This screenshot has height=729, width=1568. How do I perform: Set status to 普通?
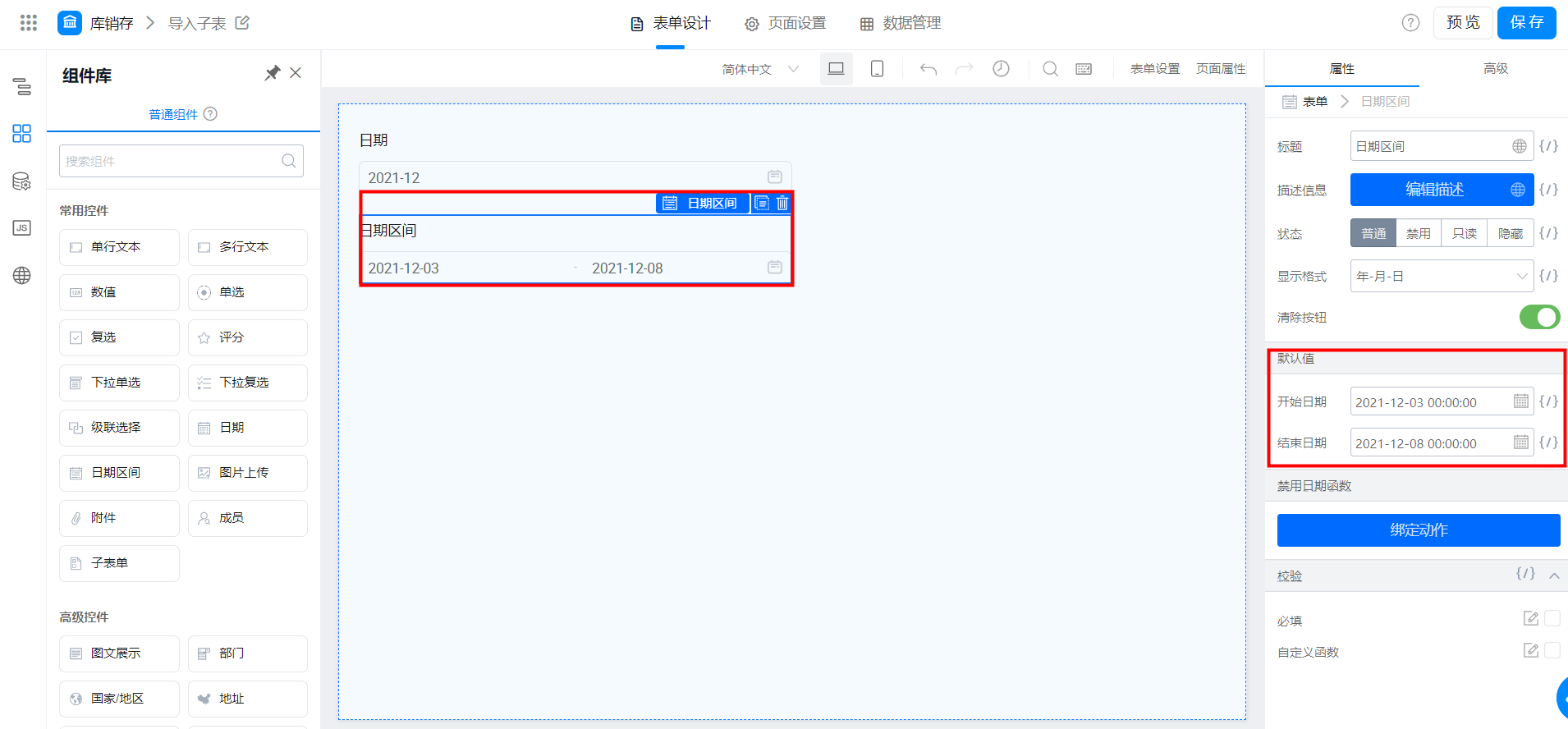pyautogui.click(x=1373, y=233)
